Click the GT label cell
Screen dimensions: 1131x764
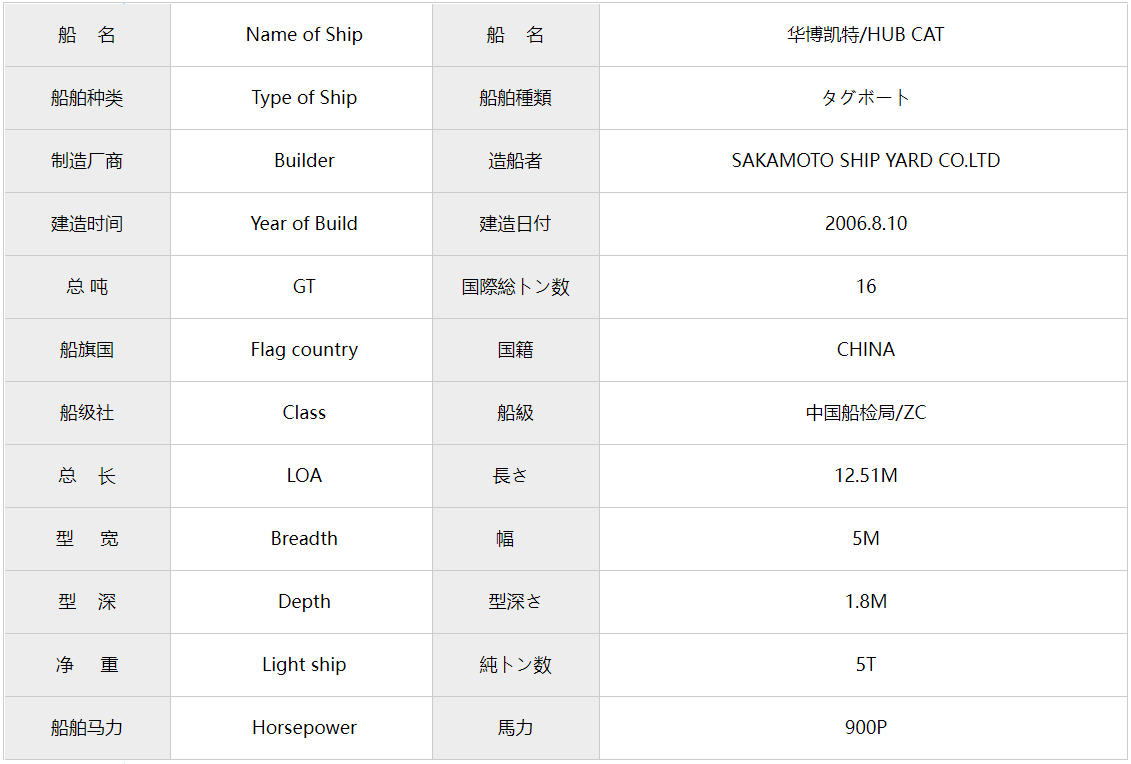pyautogui.click(x=302, y=287)
